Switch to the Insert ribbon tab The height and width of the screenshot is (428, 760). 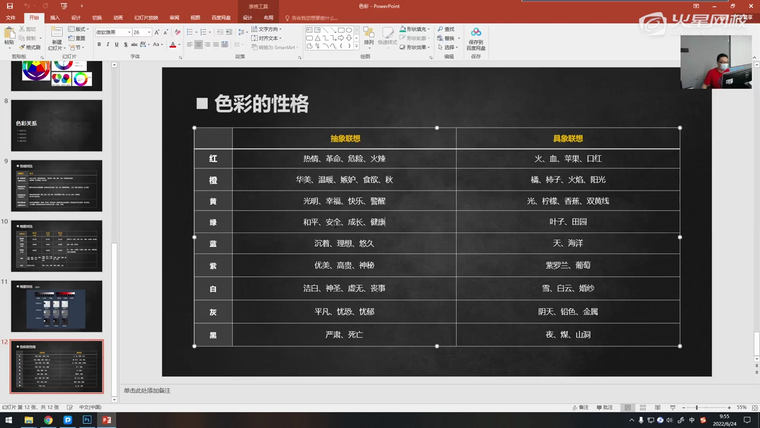click(54, 17)
